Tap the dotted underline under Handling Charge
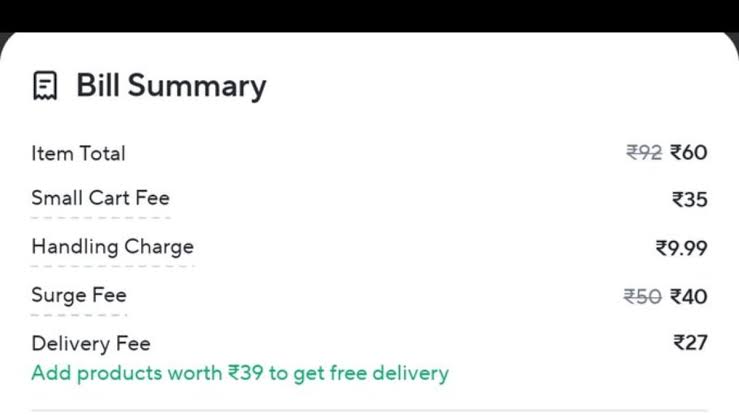The image size is (739, 415). 112,266
